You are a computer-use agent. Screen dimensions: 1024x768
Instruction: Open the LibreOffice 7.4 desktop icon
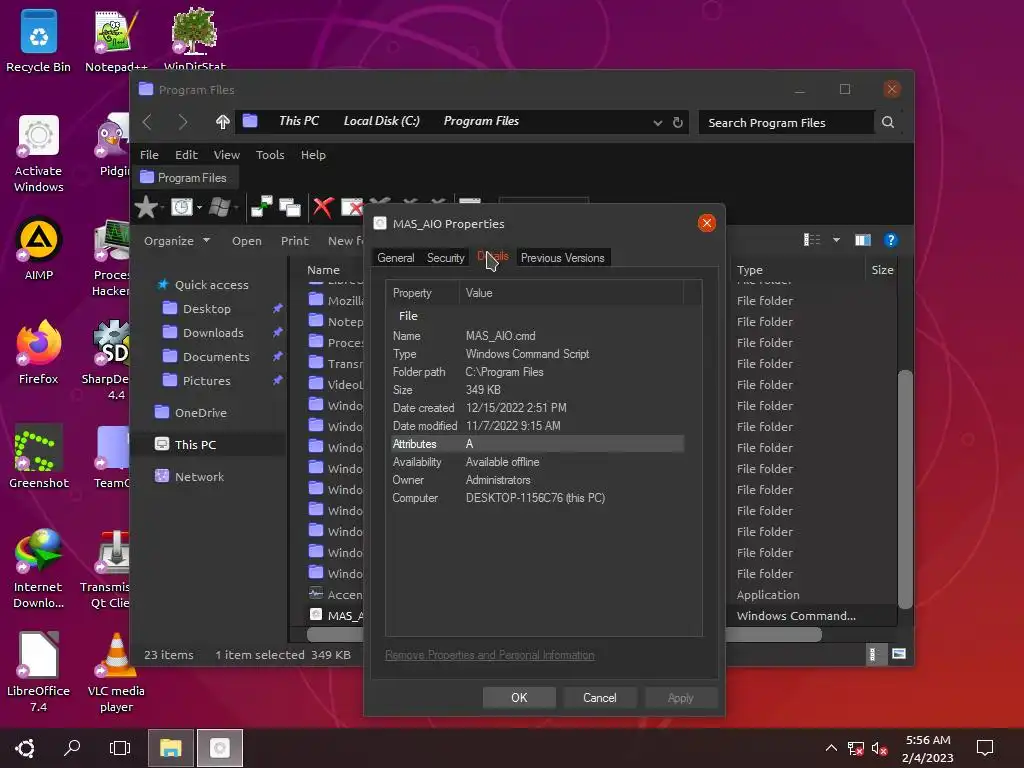[x=39, y=673]
